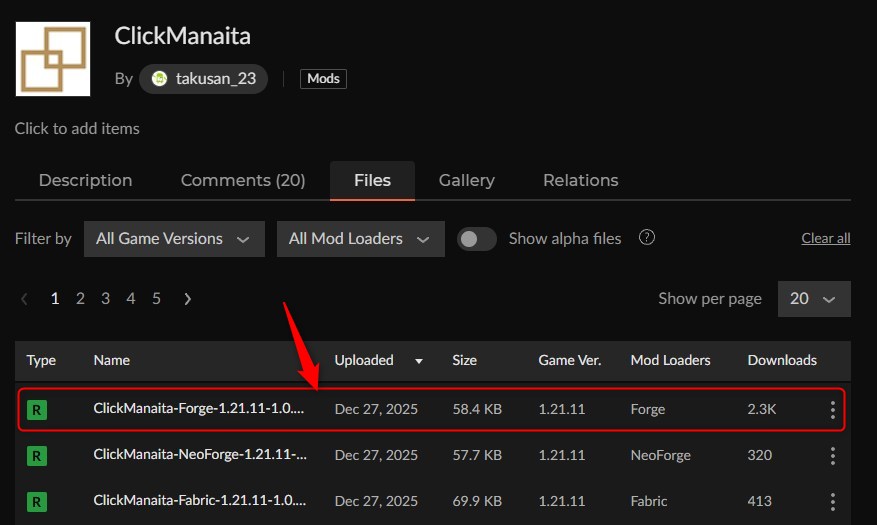Sort by the Uploaded column header
This screenshot has width=877, height=525.
click(x=365, y=360)
